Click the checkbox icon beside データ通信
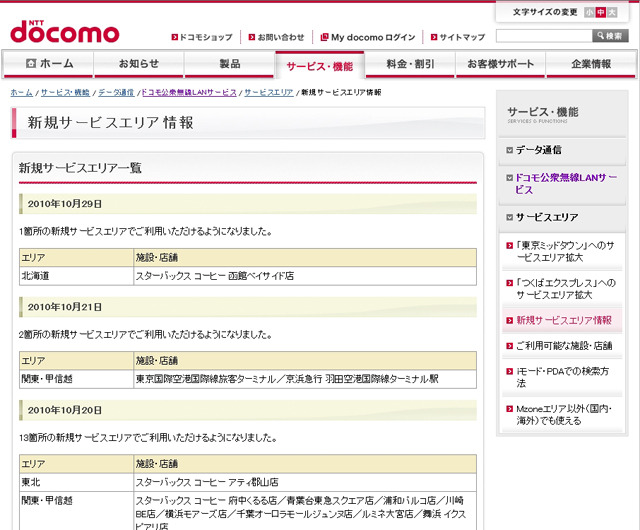Screen dimensions: 640x530 (509, 150)
